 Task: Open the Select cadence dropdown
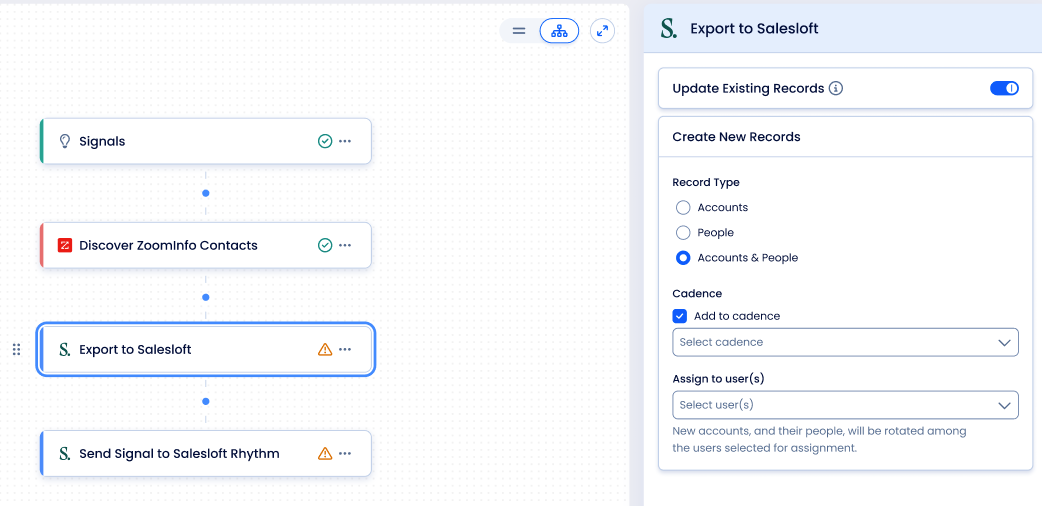point(845,342)
